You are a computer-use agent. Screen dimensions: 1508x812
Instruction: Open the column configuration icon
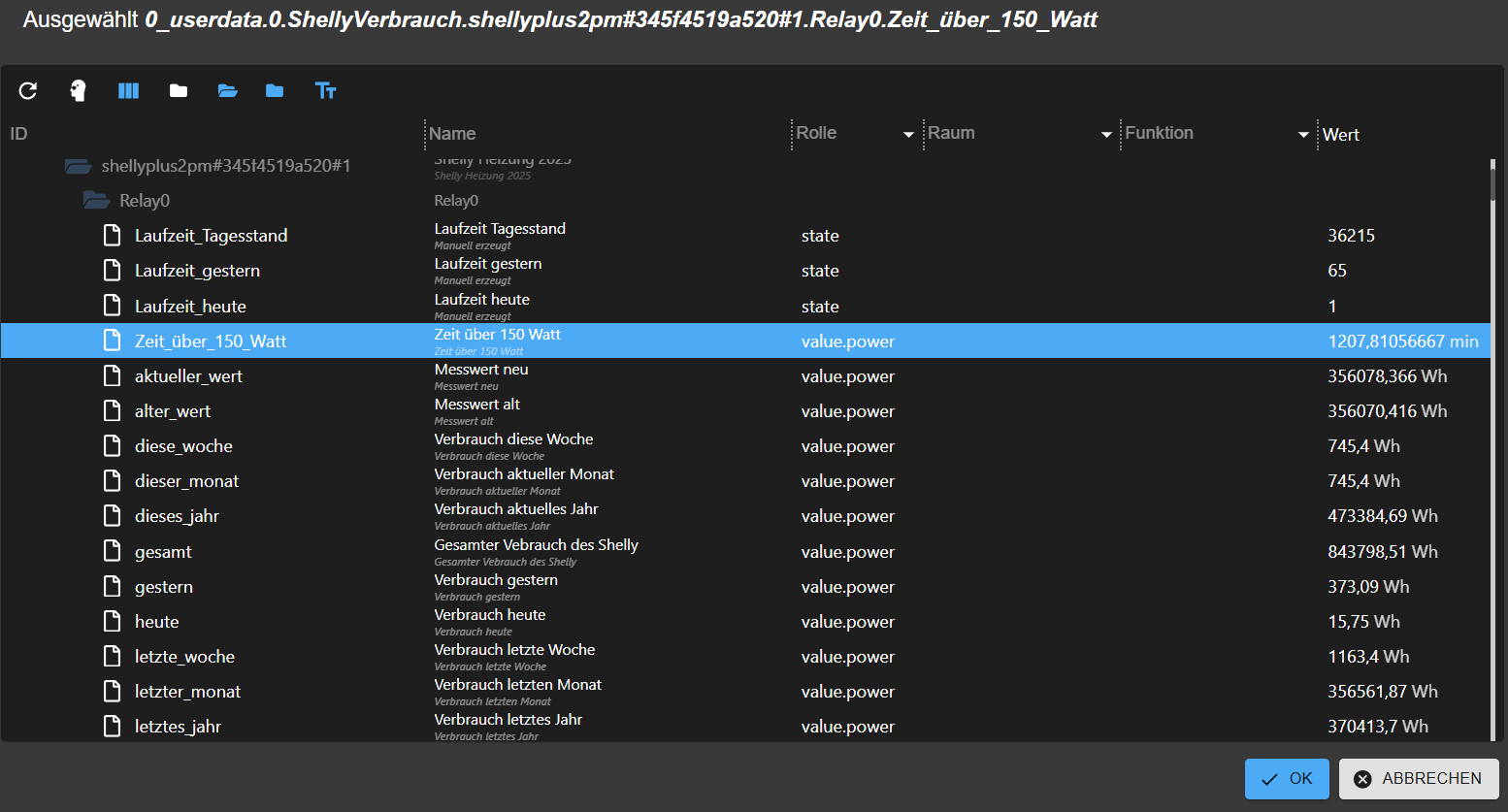tap(129, 90)
